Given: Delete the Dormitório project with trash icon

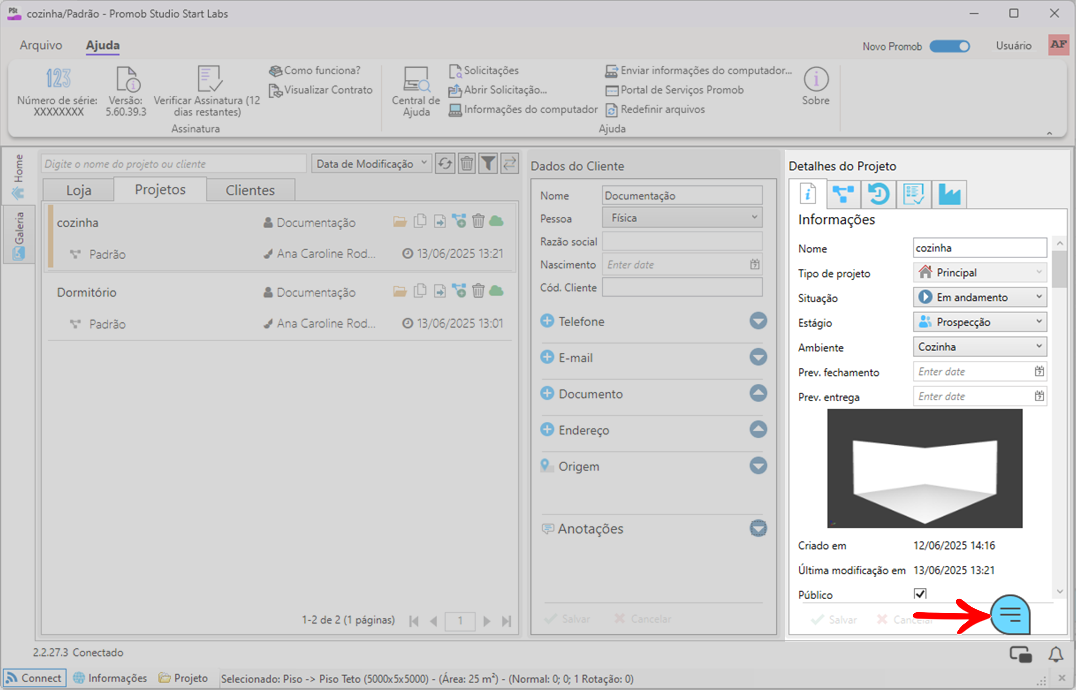Looking at the screenshot, I should pos(478,291).
